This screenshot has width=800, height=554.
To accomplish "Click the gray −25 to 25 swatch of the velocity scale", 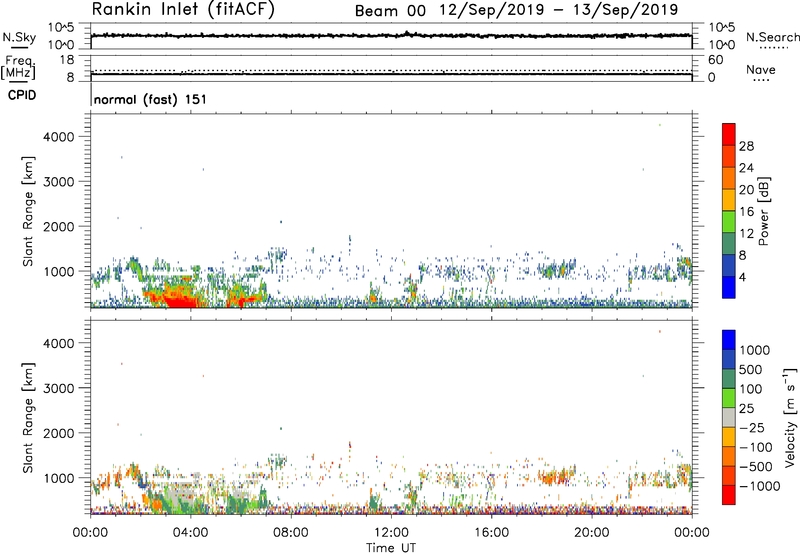I will 729,417.
